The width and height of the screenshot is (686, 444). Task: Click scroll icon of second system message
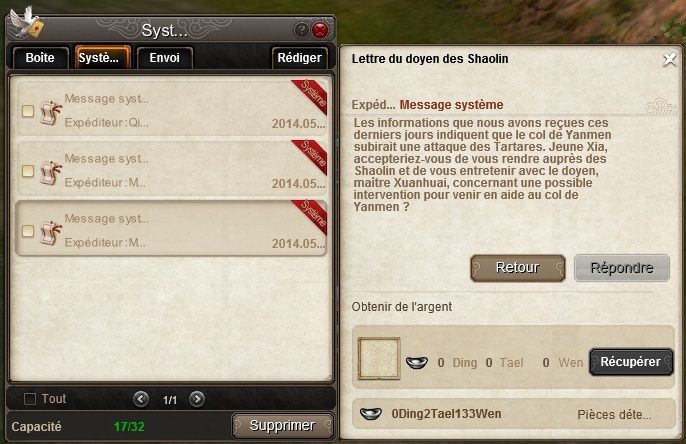pos(51,172)
